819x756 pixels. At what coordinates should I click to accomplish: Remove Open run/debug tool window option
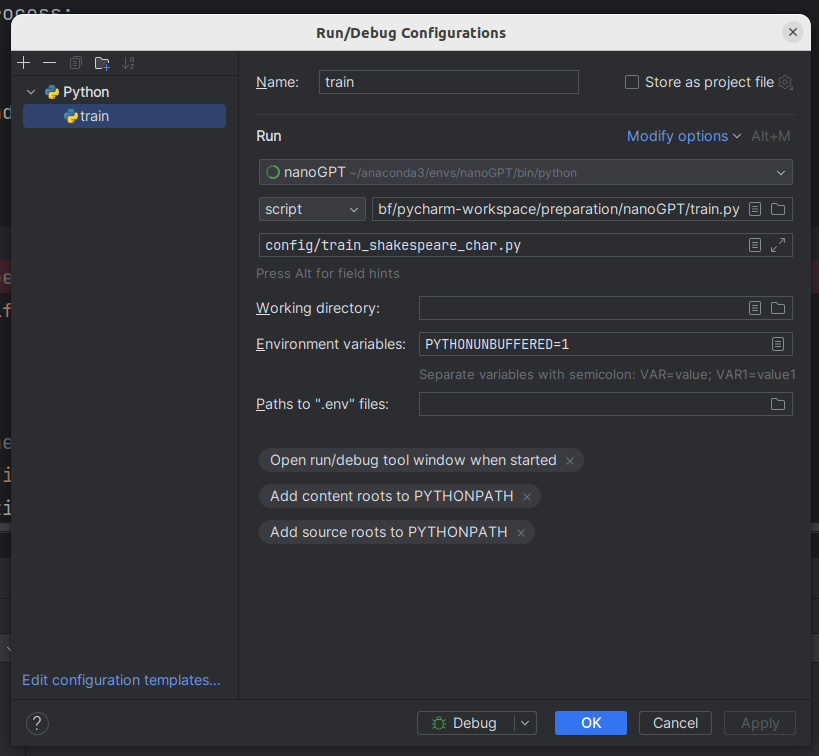pyautogui.click(x=570, y=461)
